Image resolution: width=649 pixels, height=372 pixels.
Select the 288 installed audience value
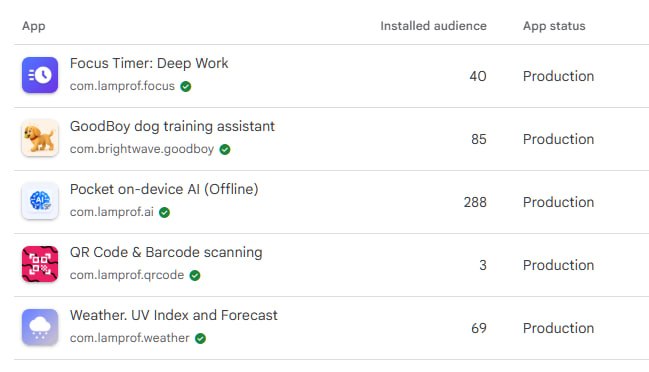coord(475,202)
